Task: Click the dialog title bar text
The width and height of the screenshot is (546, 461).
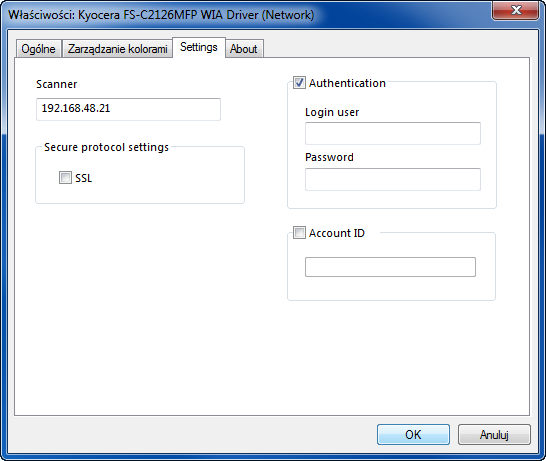Action: click(161, 15)
